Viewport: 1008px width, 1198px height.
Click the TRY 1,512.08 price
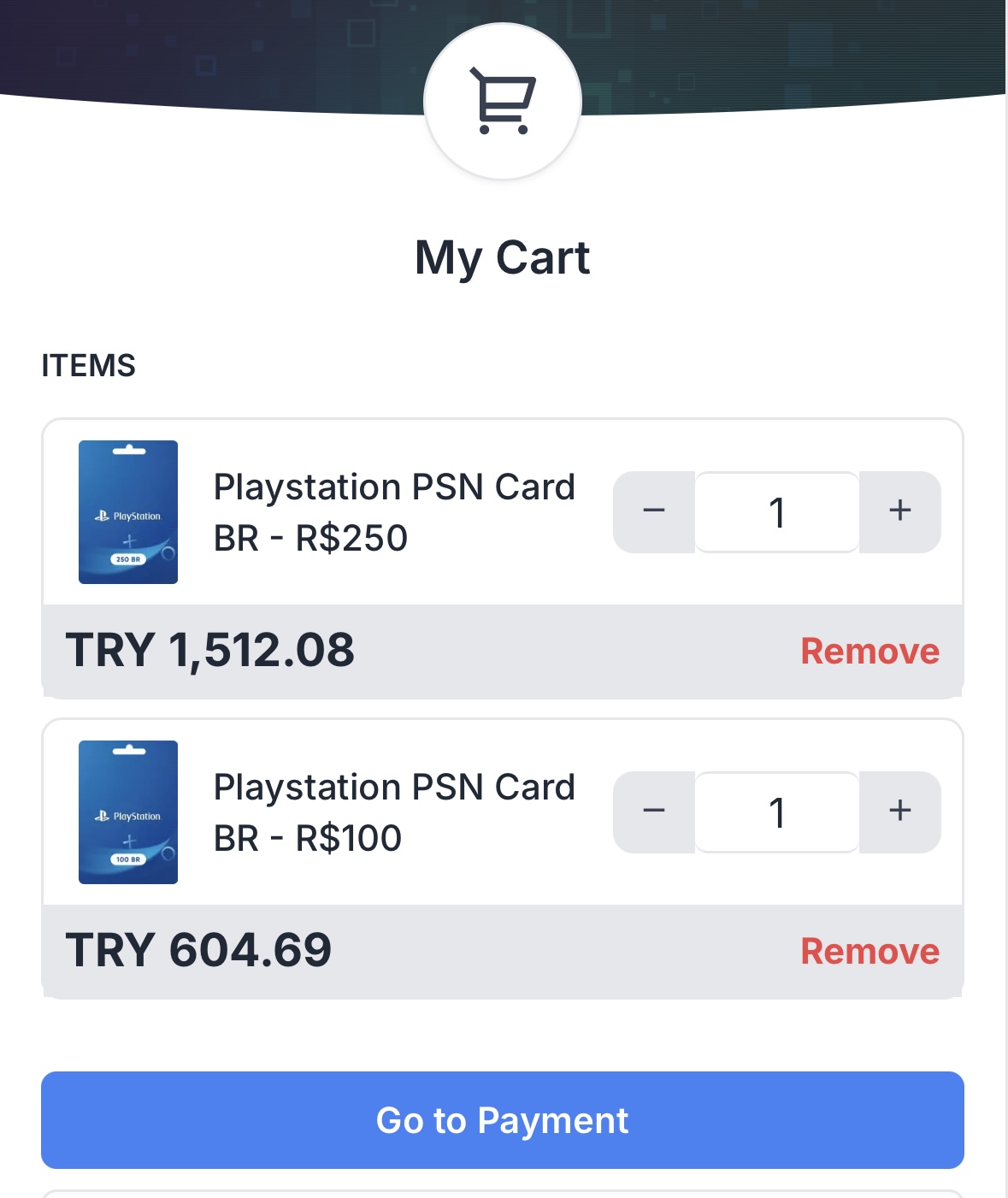[210, 650]
